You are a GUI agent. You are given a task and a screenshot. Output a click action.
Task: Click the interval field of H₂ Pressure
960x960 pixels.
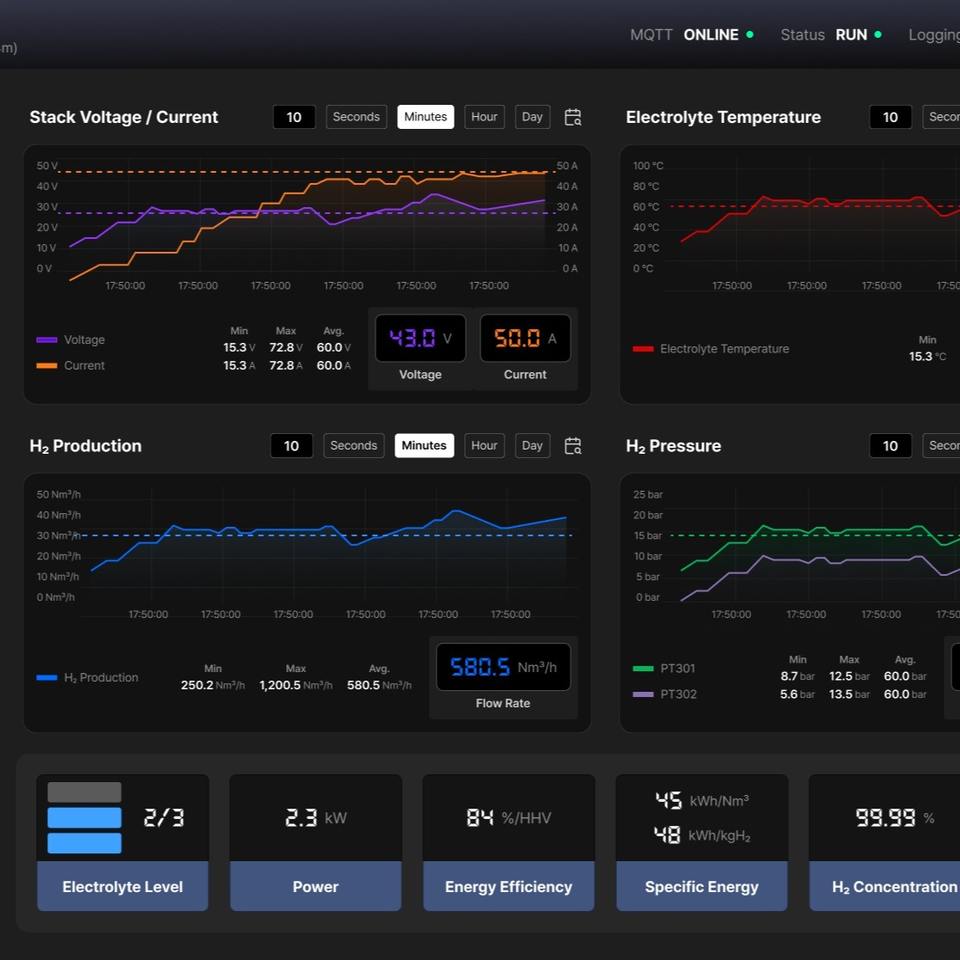coord(890,446)
